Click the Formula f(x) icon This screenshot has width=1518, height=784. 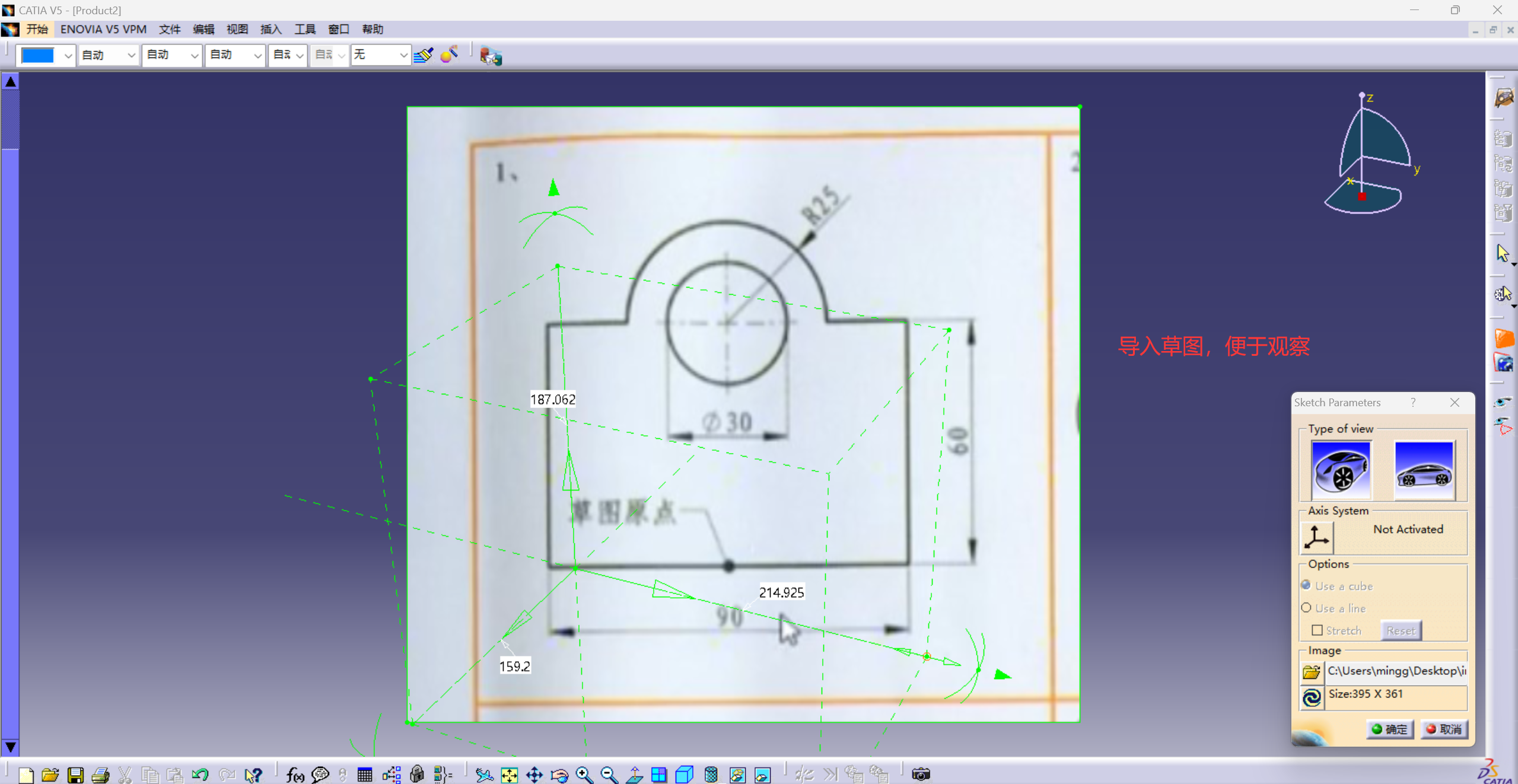295,774
